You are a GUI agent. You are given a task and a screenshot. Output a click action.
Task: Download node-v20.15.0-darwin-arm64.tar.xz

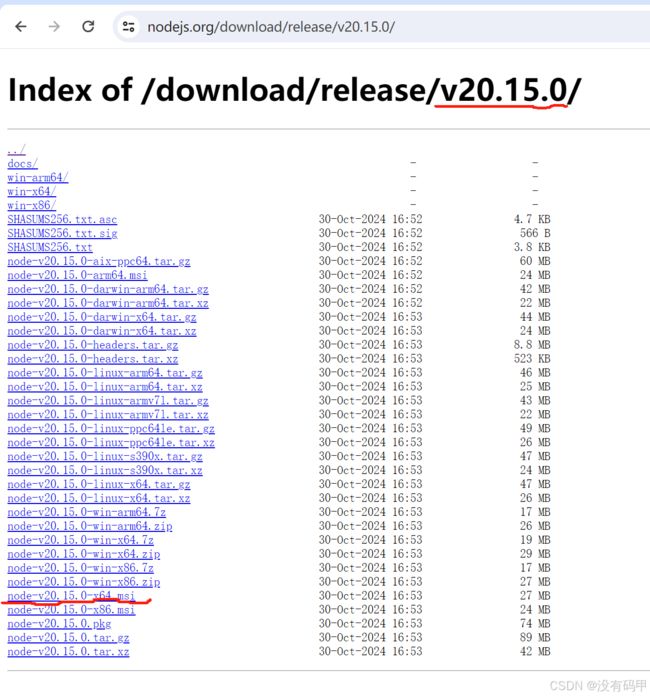pyautogui.click(x=108, y=303)
